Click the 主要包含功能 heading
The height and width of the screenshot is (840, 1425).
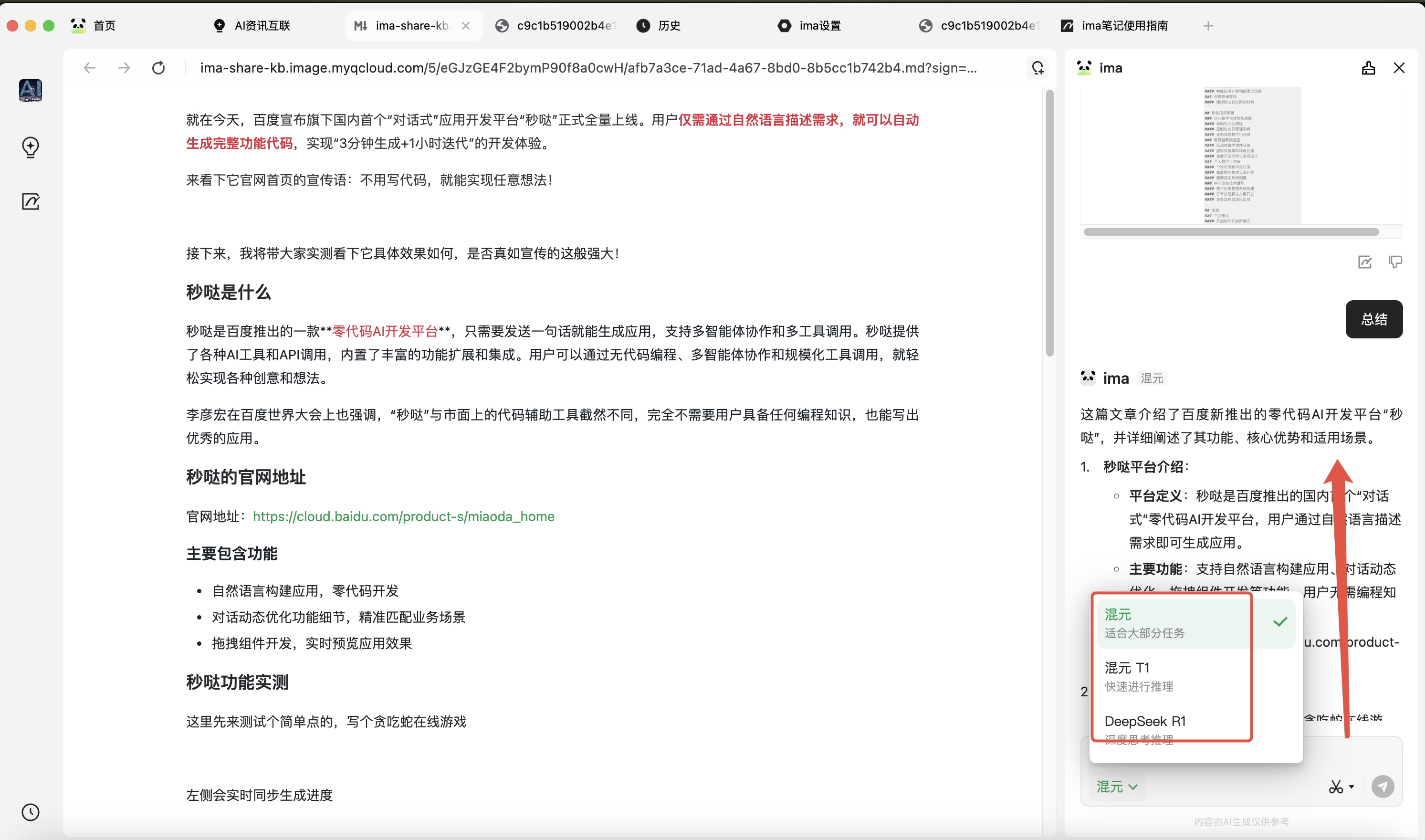232,554
